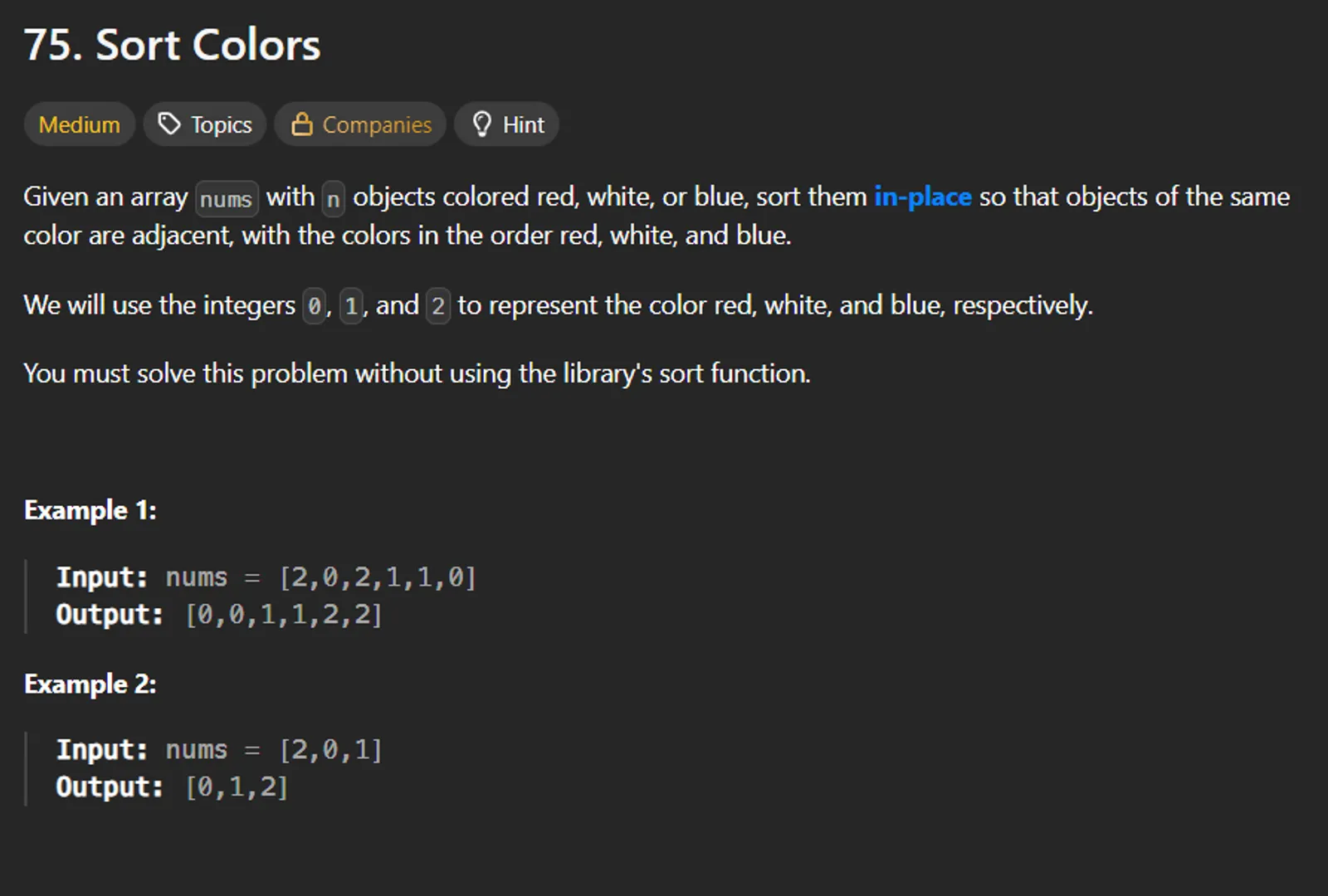
Task: Click the 75. Sort Colors title
Action: 172,45
